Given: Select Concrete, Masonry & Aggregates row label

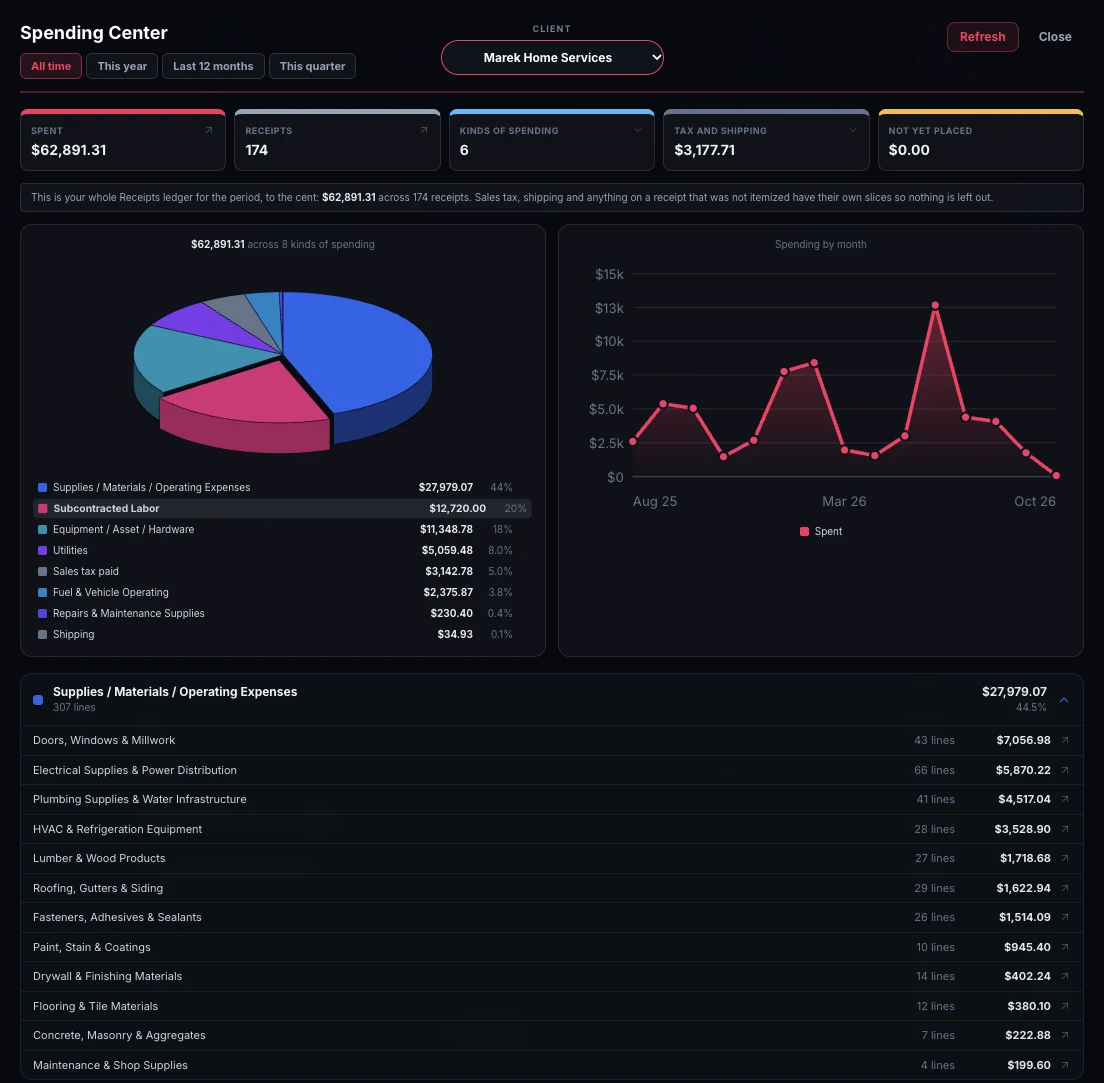Looking at the screenshot, I should coord(120,1036).
